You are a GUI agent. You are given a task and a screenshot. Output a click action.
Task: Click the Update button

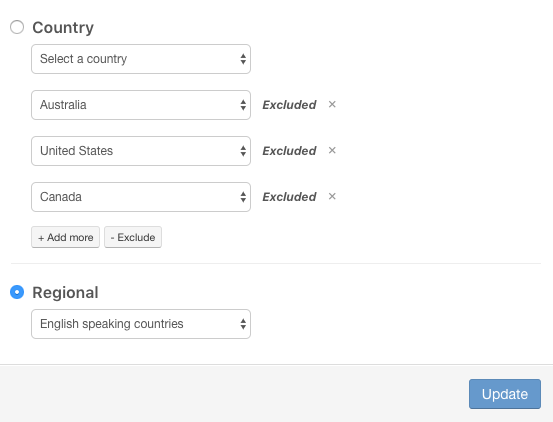point(505,394)
